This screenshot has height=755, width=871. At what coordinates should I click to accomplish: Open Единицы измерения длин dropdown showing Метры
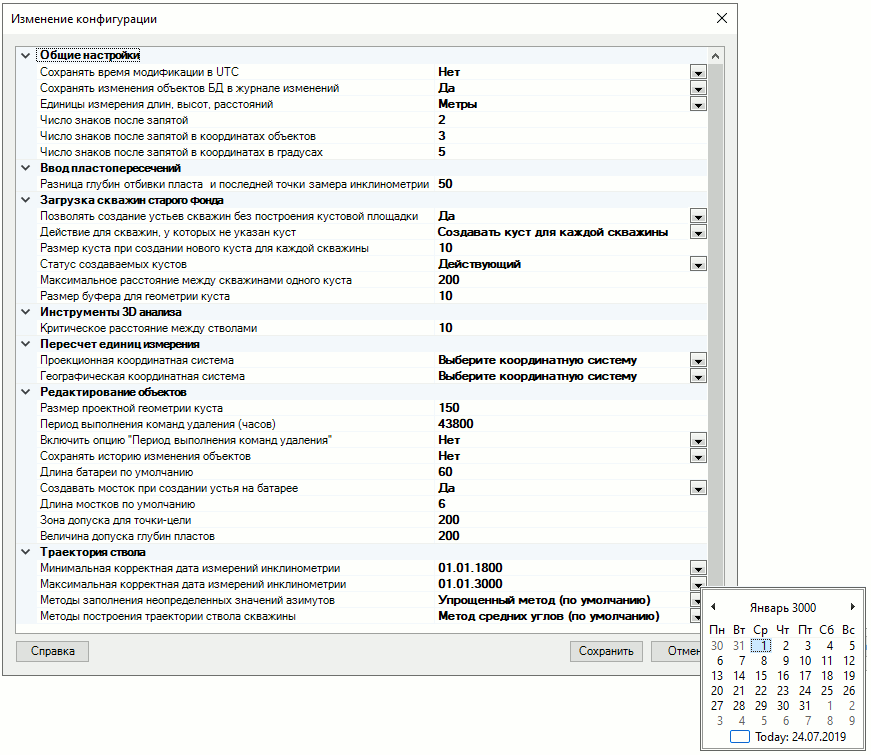click(698, 104)
